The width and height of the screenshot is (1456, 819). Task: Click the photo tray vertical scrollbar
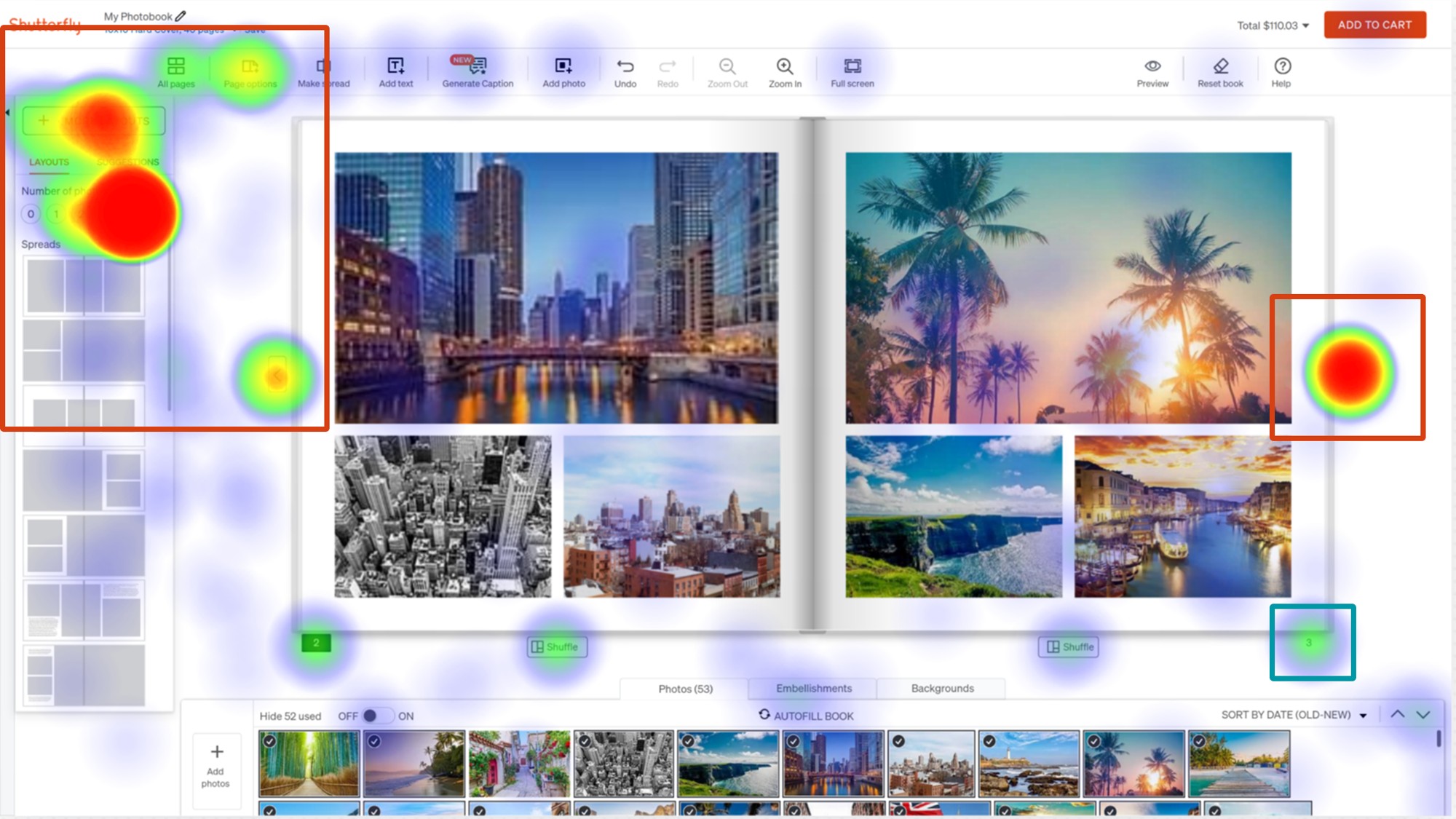(x=1439, y=738)
